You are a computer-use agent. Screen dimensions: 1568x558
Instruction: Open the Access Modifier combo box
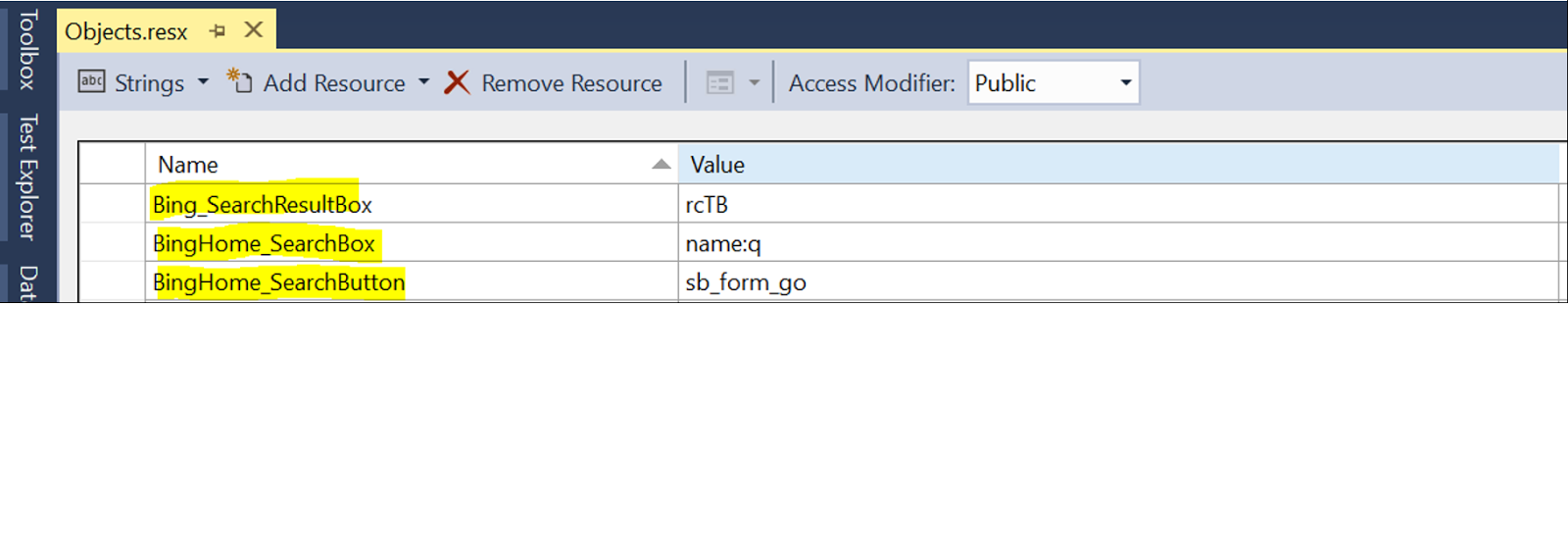(1126, 82)
